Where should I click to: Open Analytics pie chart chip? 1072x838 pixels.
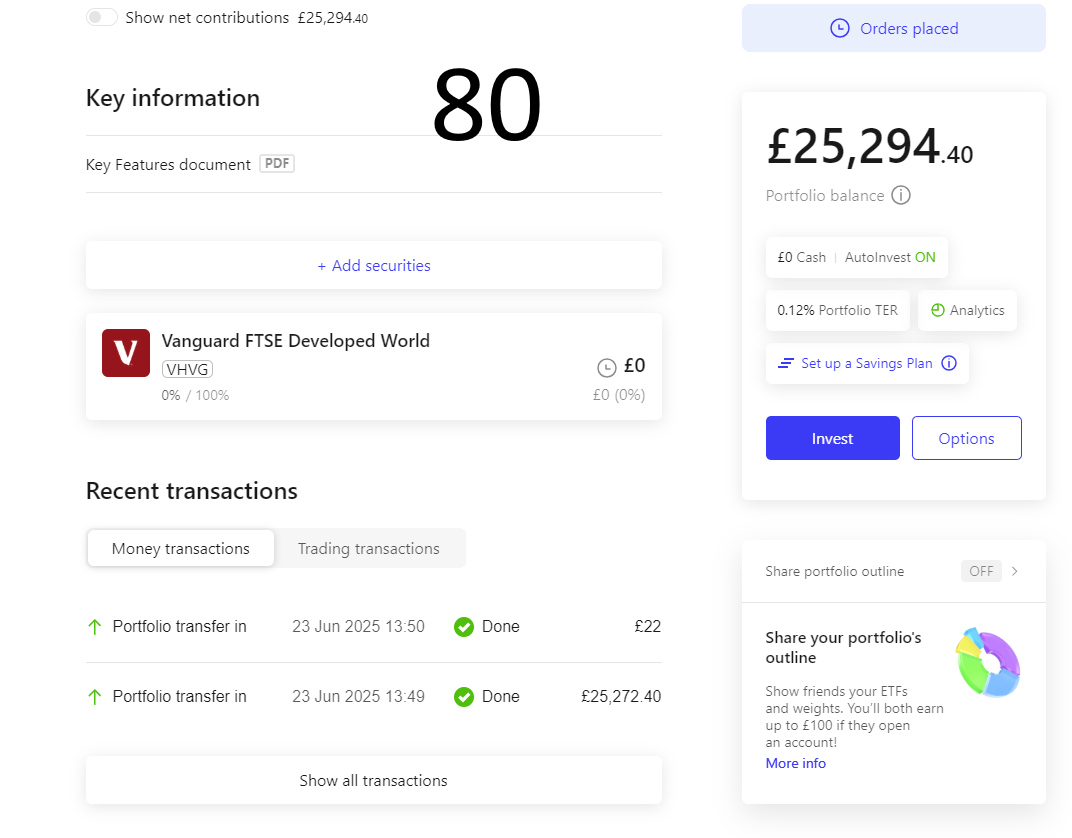(967, 310)
